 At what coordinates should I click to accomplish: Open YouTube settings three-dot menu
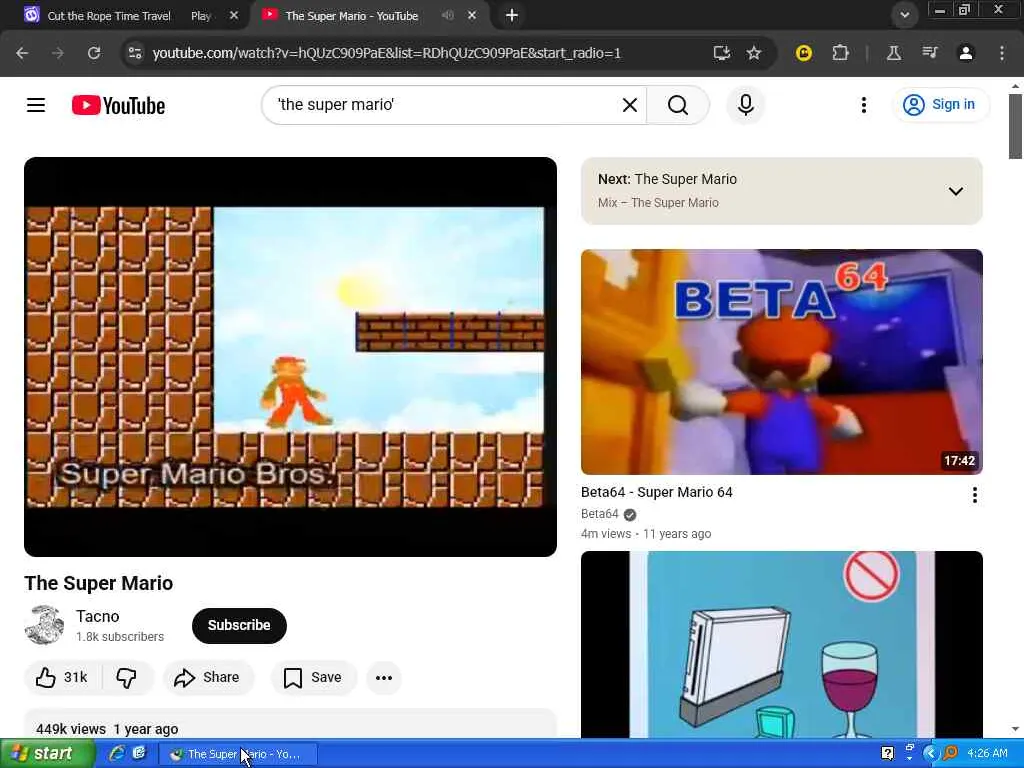click(x=863, y=104)
